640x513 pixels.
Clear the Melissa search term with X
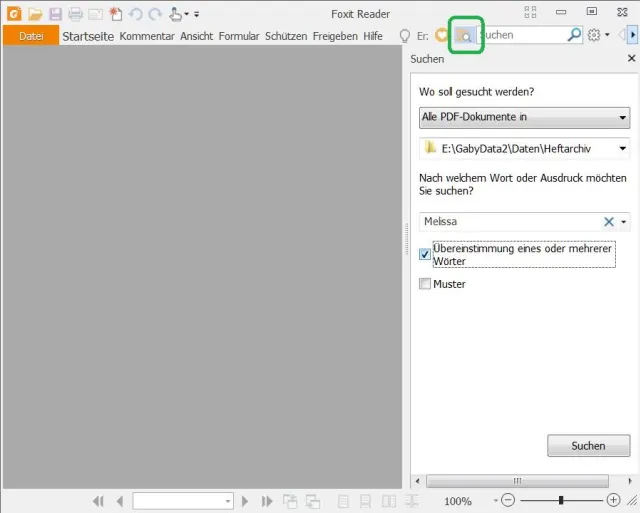coord(609,222)
